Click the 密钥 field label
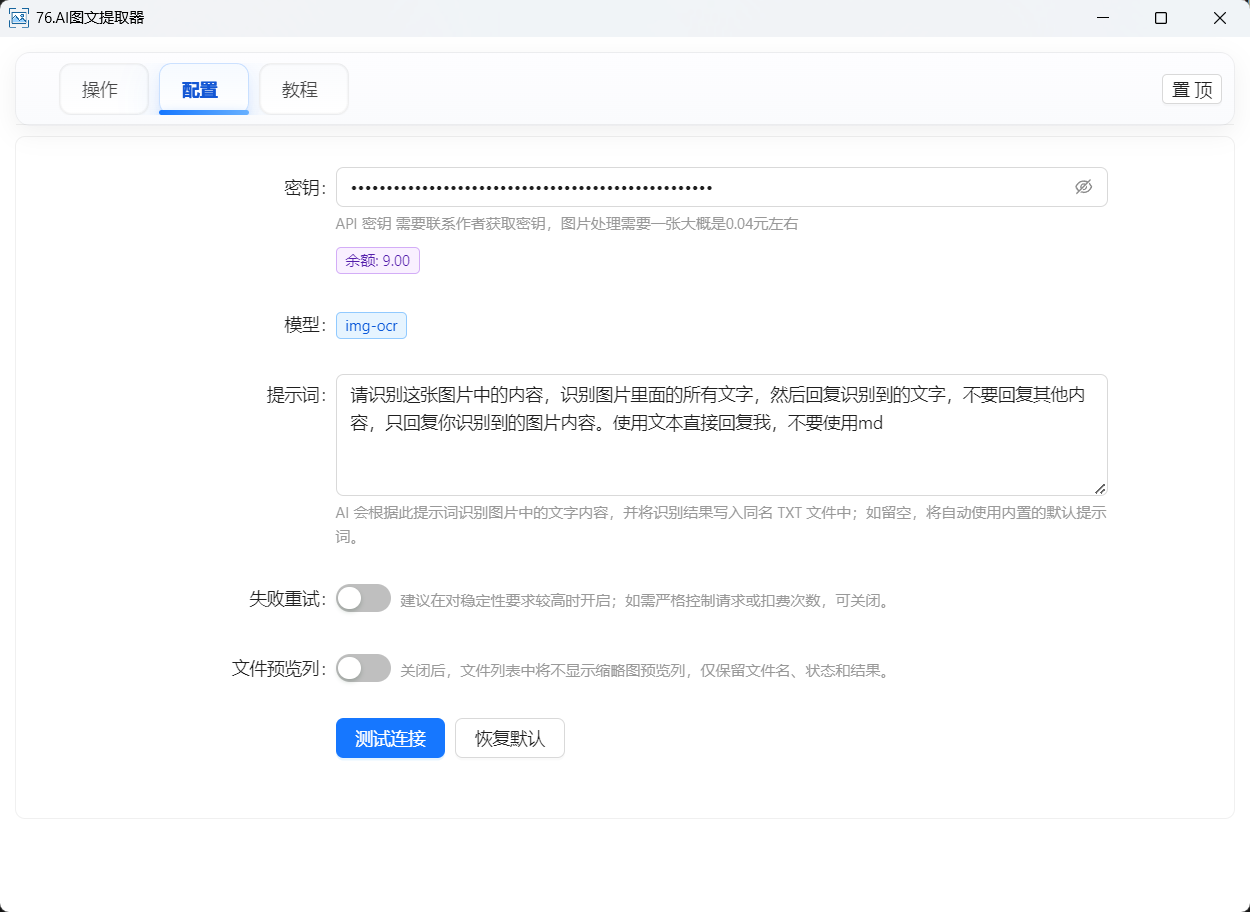Image resolution: width=1250 pixels, height=912 pixels. 304,188
